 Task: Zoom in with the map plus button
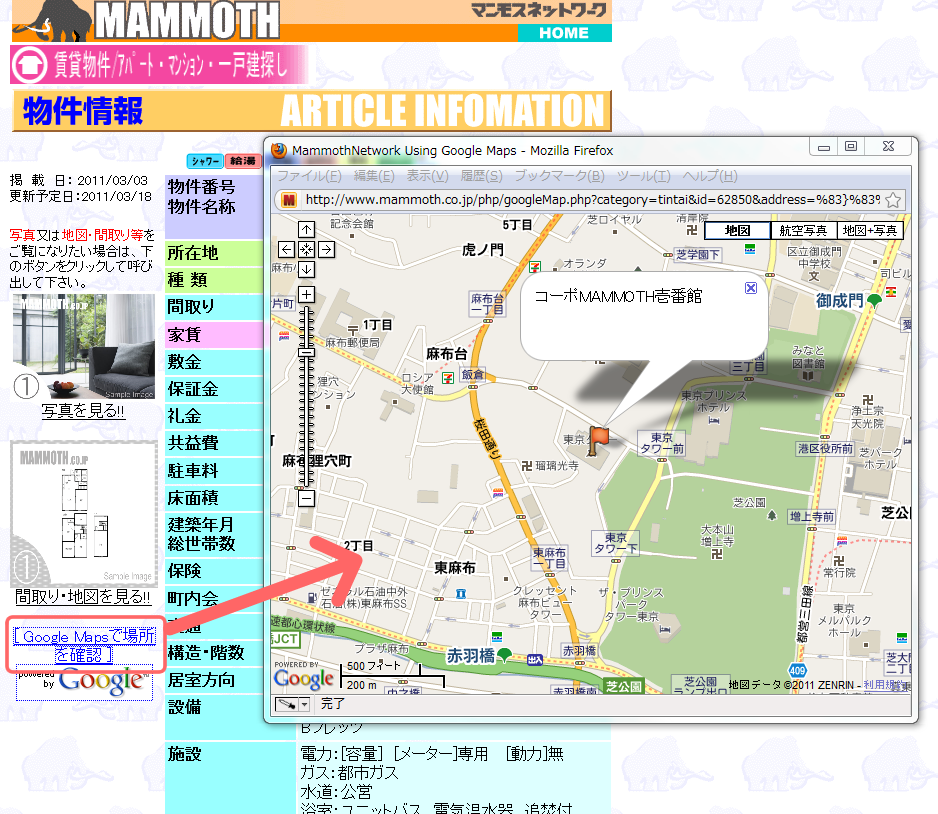pyautogui.click(x=306, y=294)
